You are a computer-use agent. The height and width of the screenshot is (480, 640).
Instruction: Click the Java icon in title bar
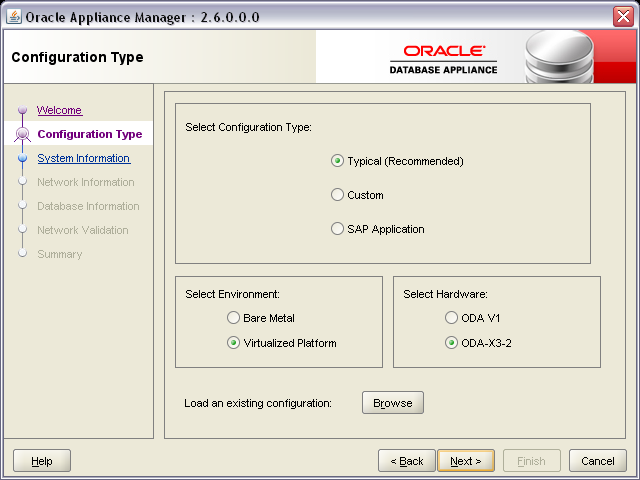pyautogui.click(x=13, y=17)
